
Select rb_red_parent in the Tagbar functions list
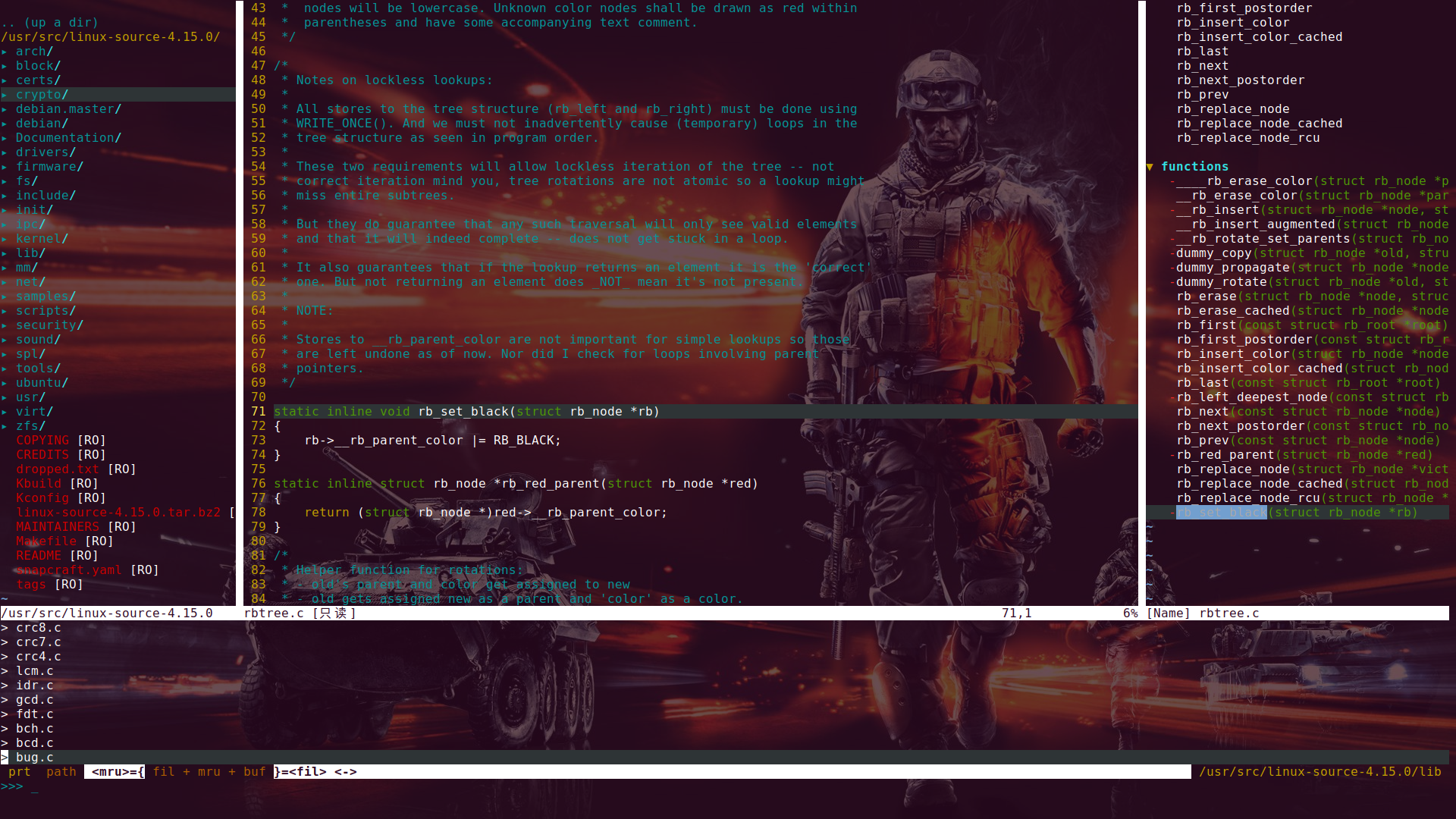(1225, 455)
